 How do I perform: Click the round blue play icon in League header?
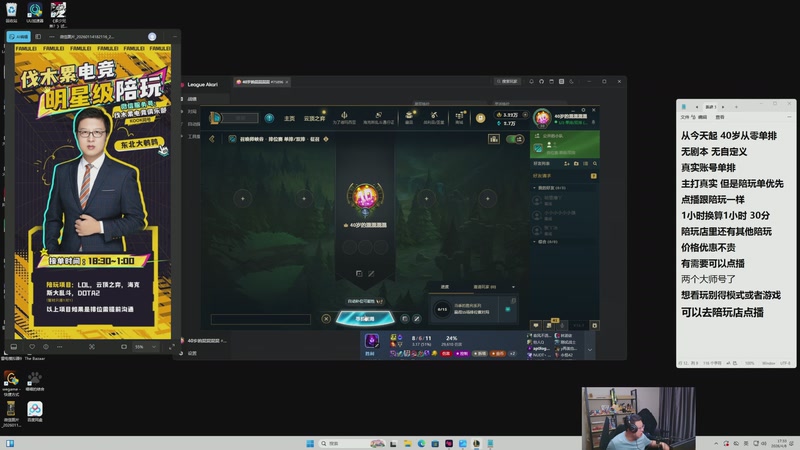[x=269, y=118]
